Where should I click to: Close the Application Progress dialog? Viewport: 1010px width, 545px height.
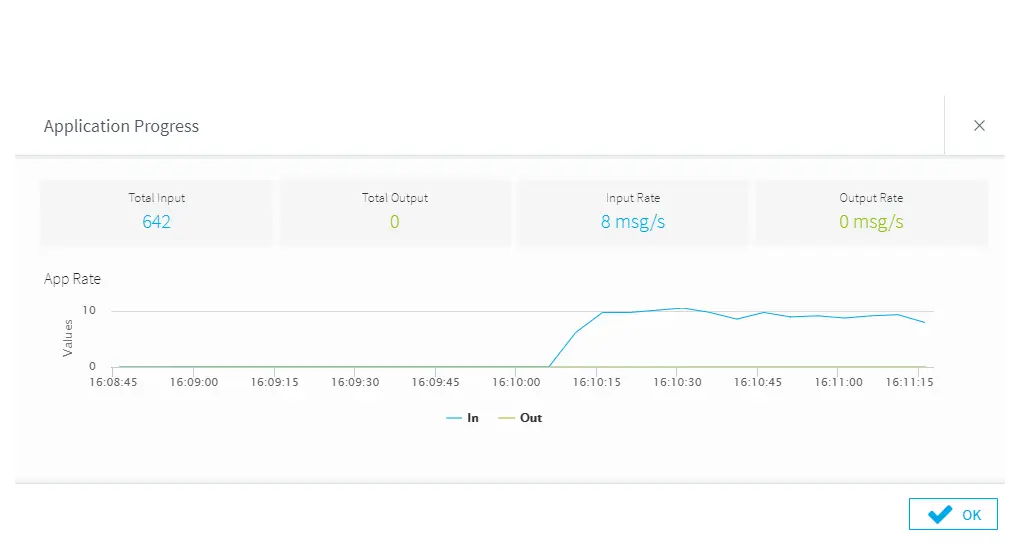pos(979,126)
